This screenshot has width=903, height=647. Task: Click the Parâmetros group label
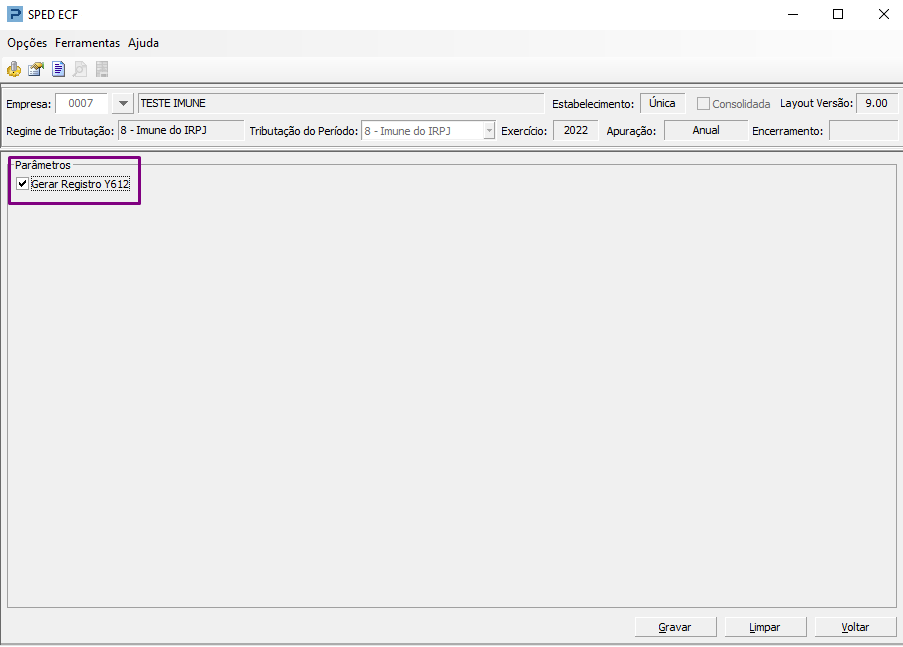tap(43, 165)
